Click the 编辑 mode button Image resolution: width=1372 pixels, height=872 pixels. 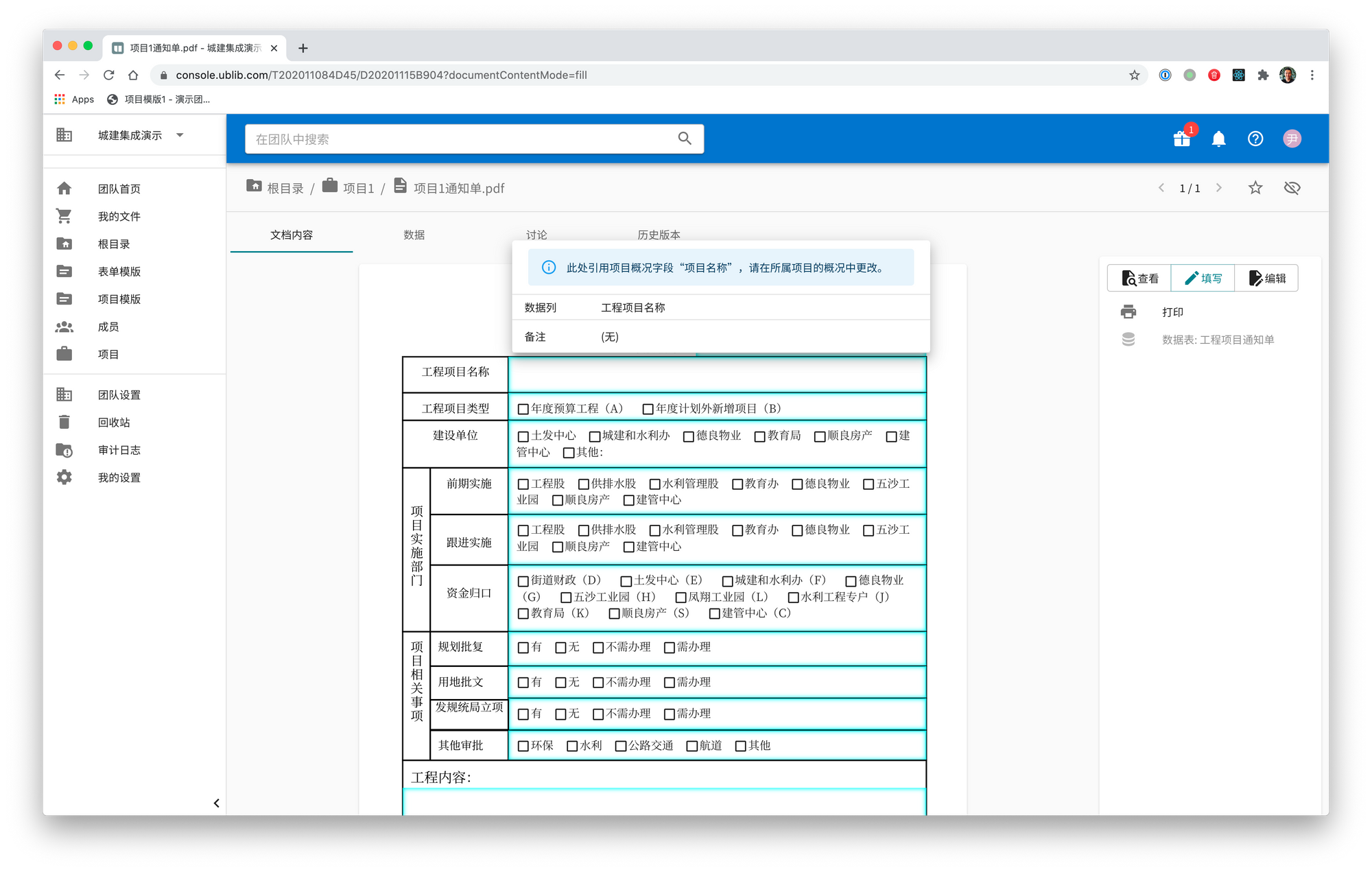point(1266,279)
